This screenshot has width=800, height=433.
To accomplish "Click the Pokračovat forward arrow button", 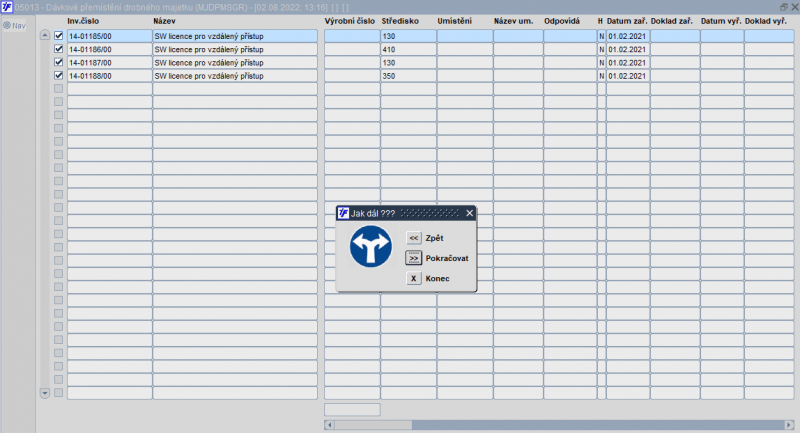I will 414,258.
